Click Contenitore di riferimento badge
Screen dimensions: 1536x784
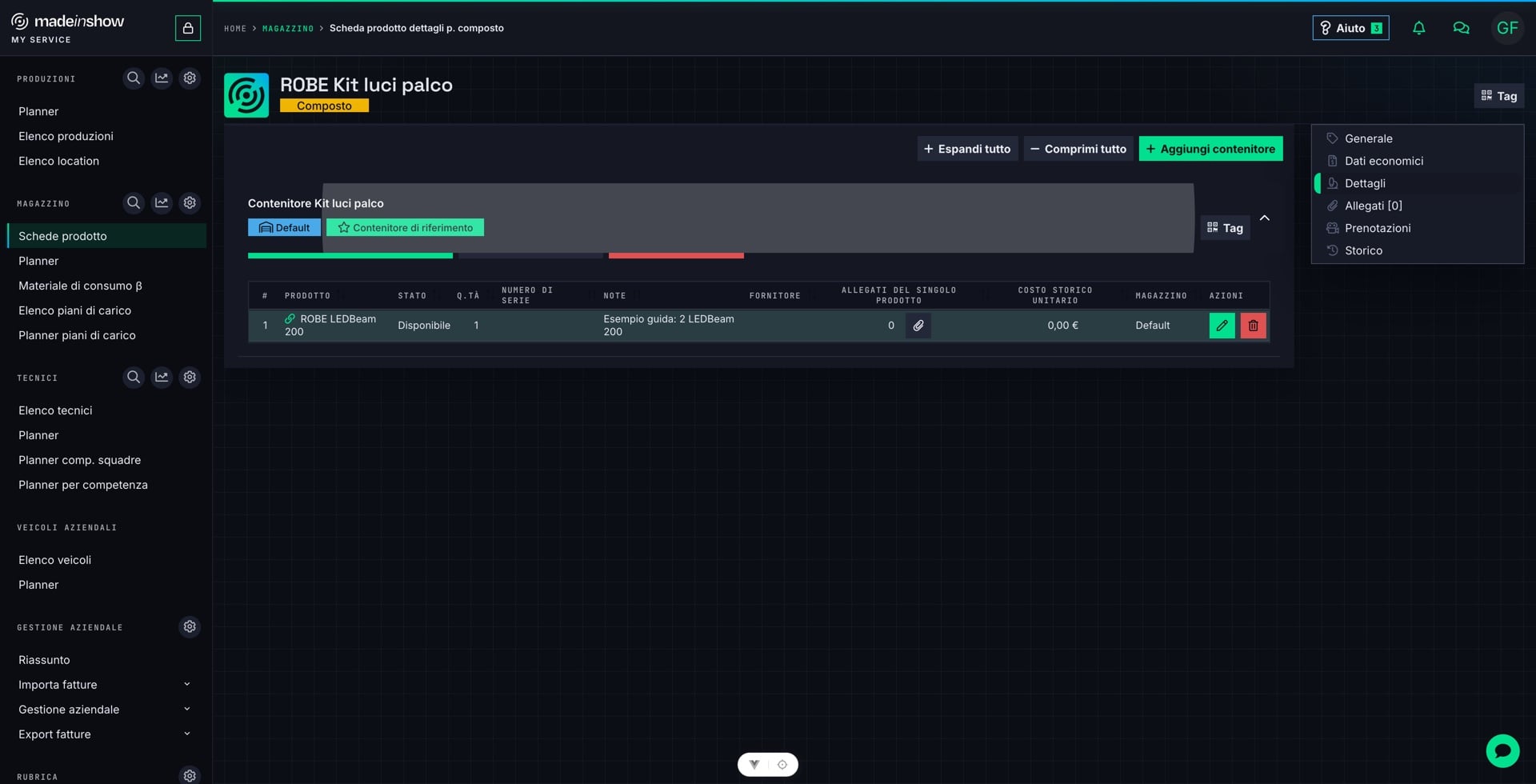click(405, 228)
